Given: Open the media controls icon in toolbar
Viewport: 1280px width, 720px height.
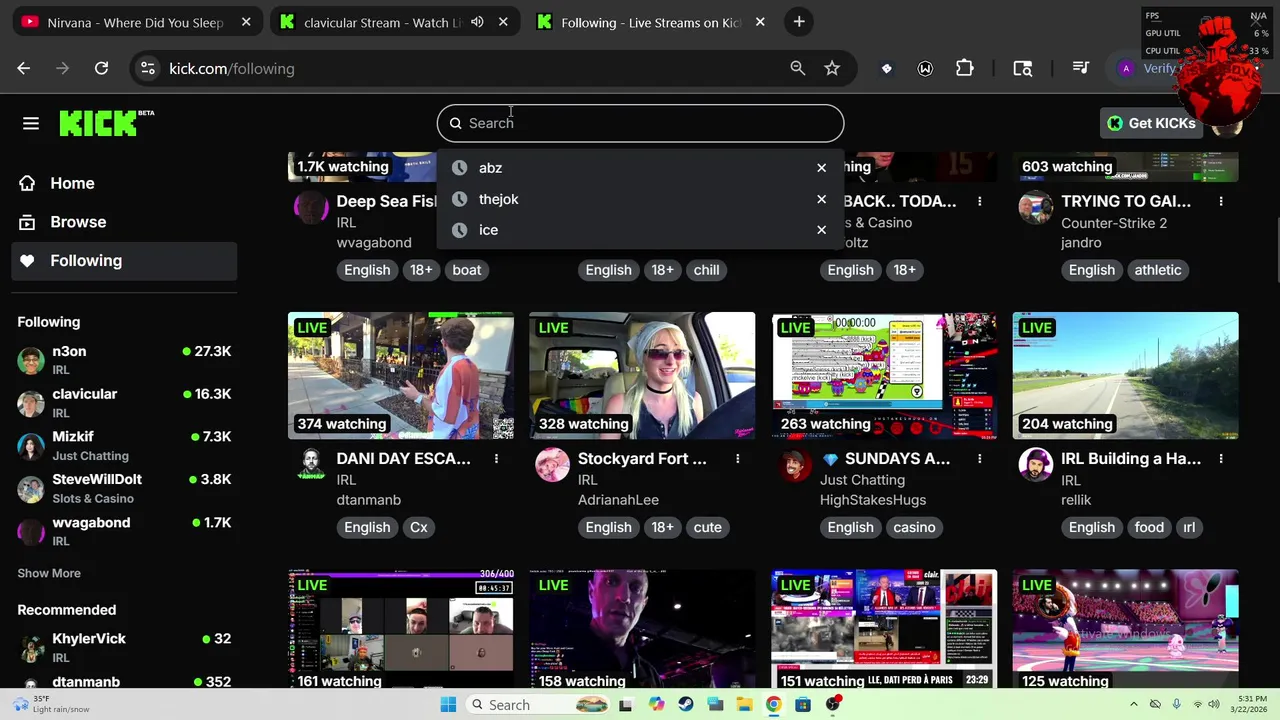Looking at the screenshot, I should 1080,68.
